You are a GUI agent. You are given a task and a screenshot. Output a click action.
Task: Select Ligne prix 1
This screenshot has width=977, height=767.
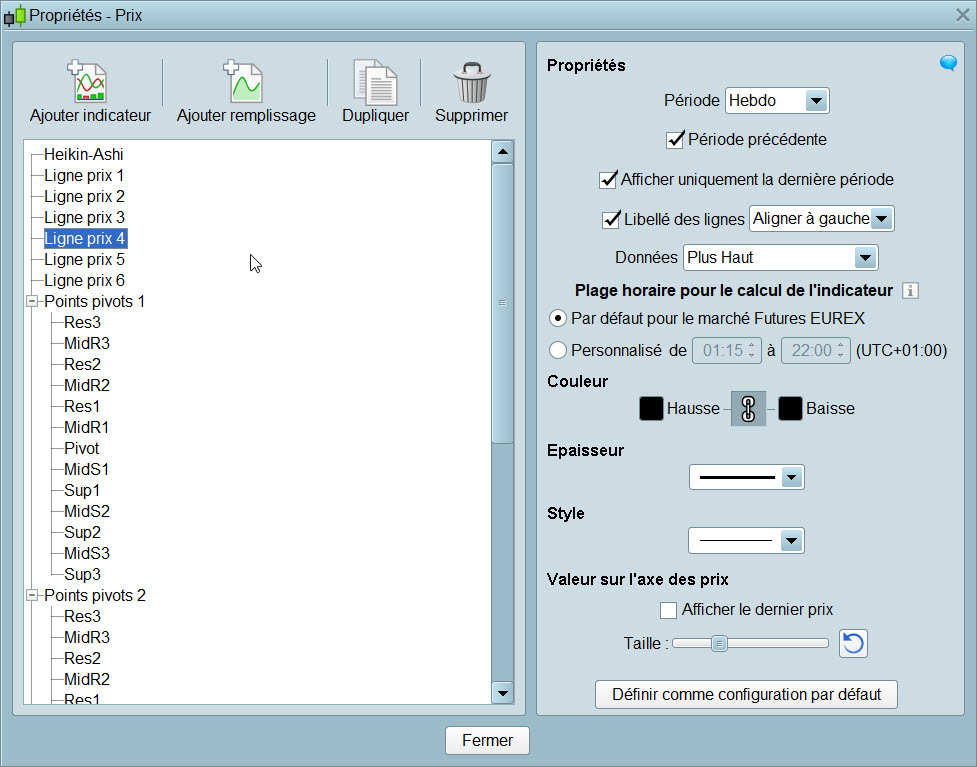click(x=84, y=176)
